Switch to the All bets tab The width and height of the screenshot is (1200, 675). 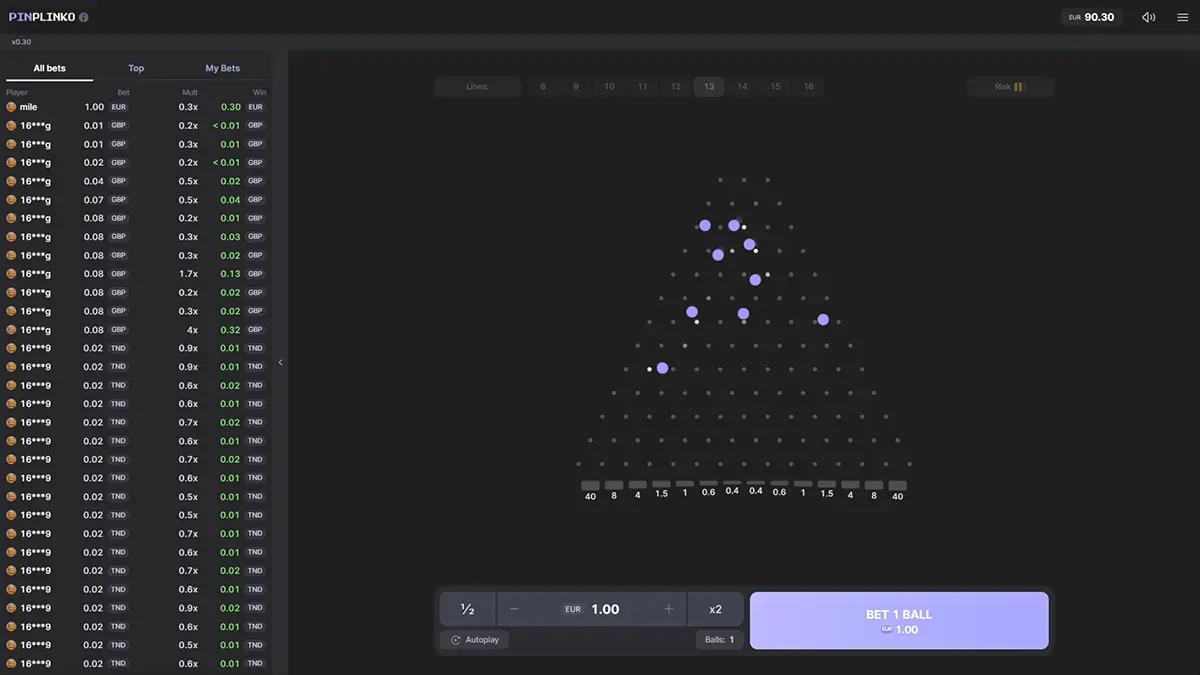coord(49,68)
